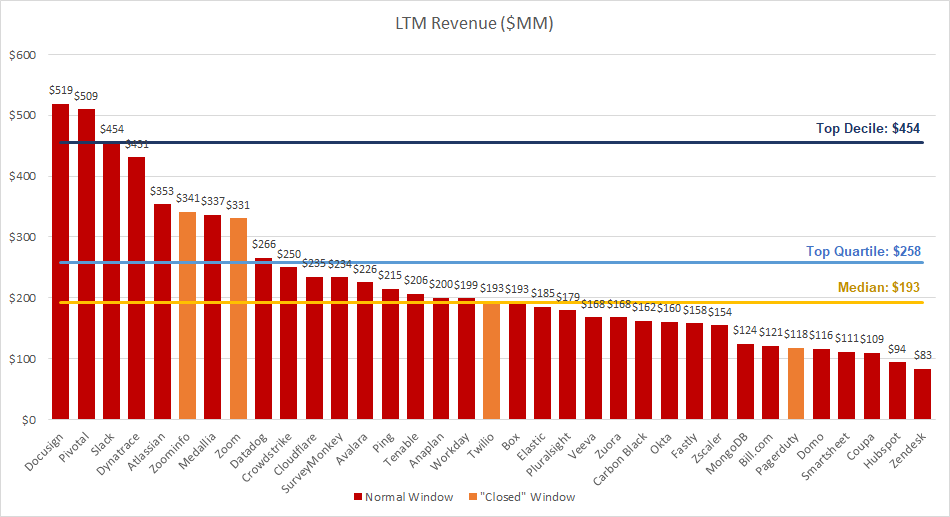Click the Crowdstrike axis label

pyautogui.click(x=267, y=457)
